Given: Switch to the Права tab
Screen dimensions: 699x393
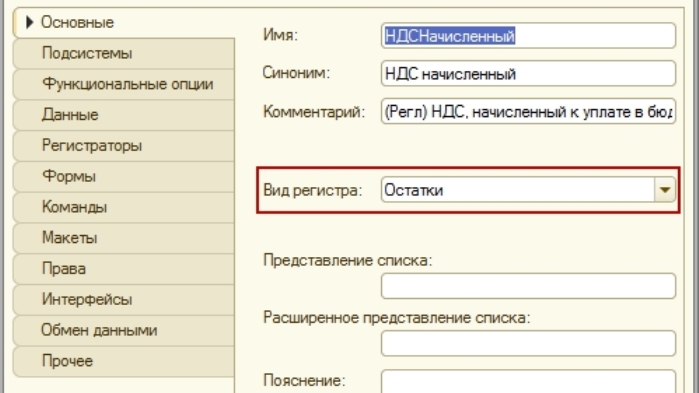Looking at the screenshot, I should pyautogui.click(x=124, y=269).
